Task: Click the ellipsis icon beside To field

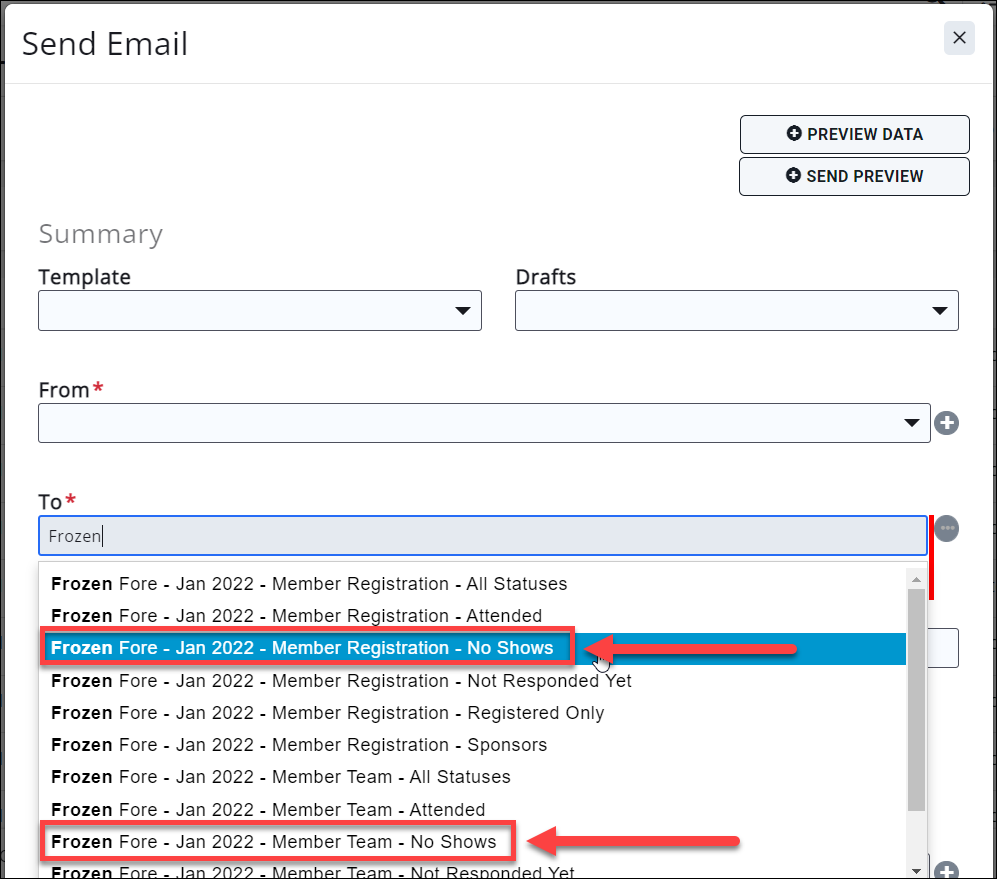Action: [946, 529]
